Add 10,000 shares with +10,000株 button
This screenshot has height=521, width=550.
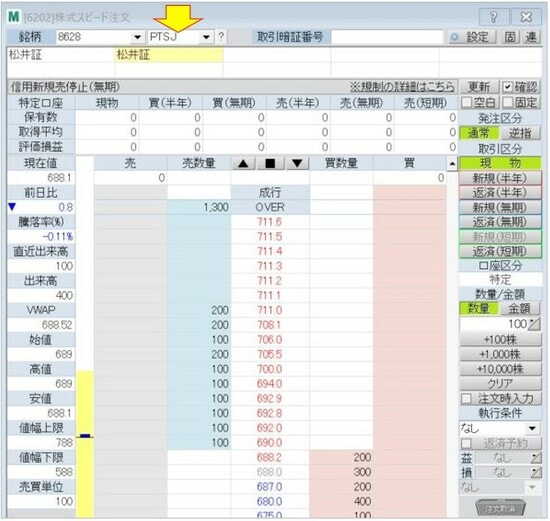[x=500, y=369]
